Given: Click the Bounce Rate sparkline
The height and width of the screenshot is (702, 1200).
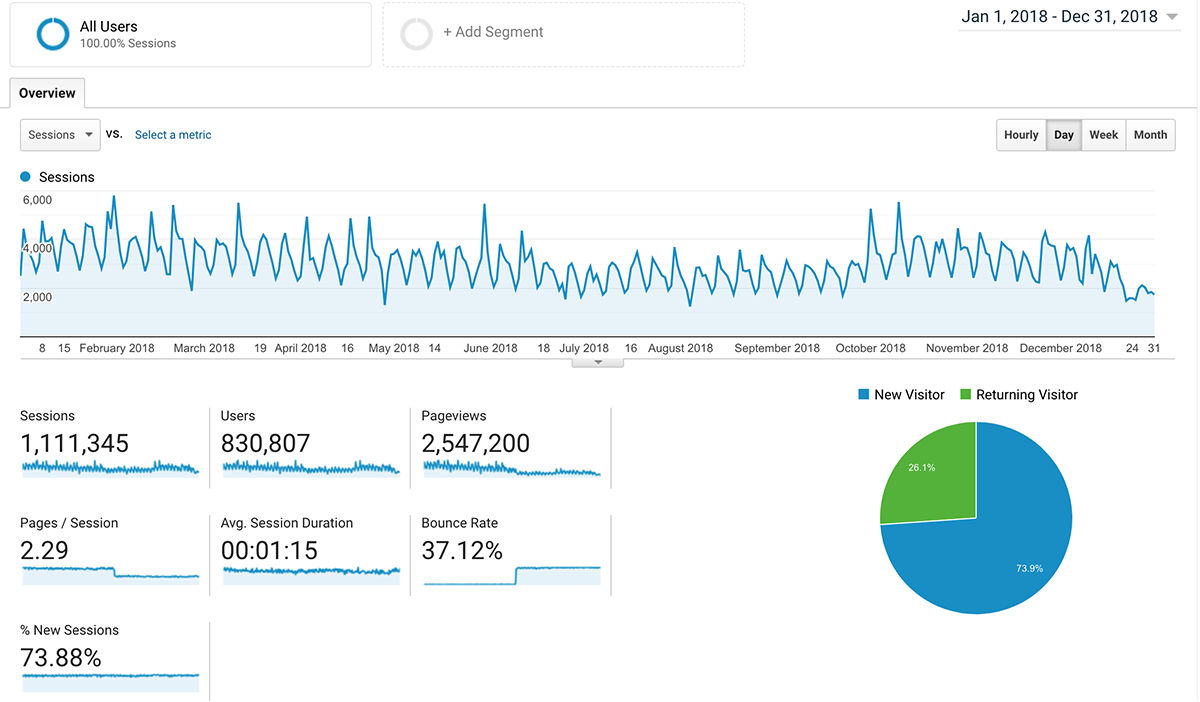Looking at the screenshot, I should tap(512, 575).
